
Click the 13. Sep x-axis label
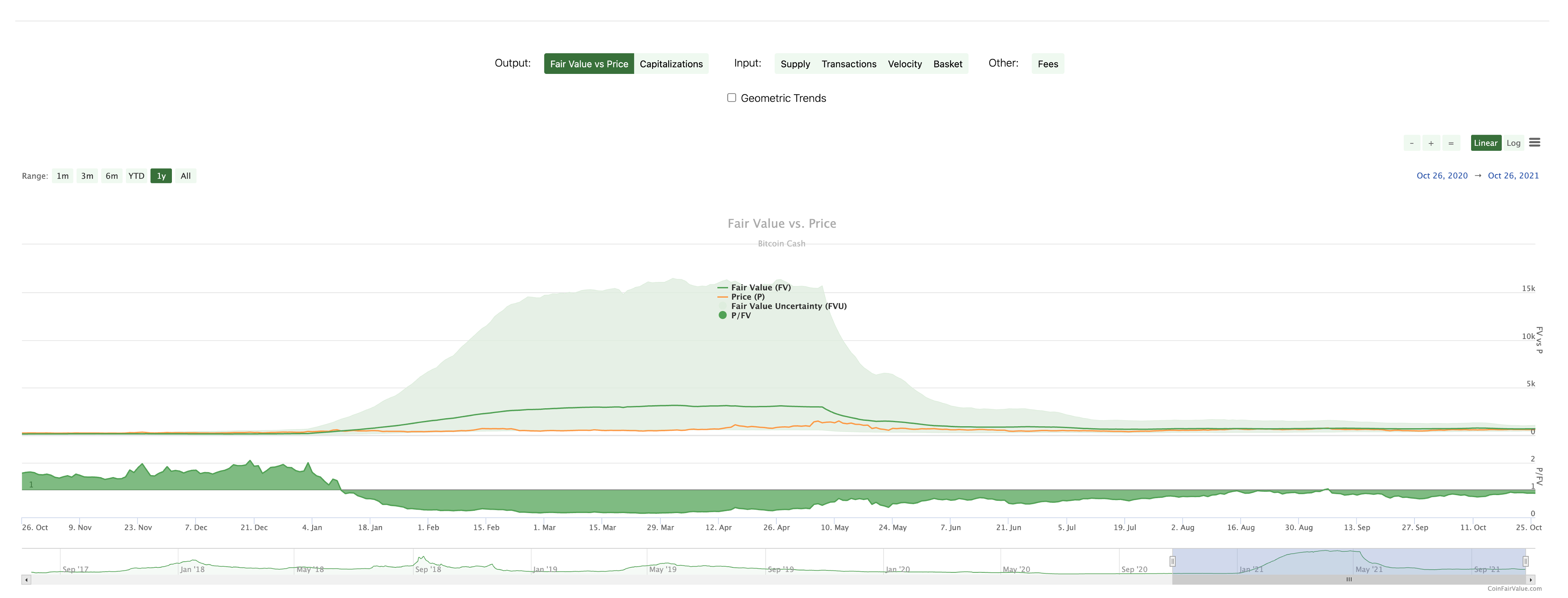(x=1357, y=528)
